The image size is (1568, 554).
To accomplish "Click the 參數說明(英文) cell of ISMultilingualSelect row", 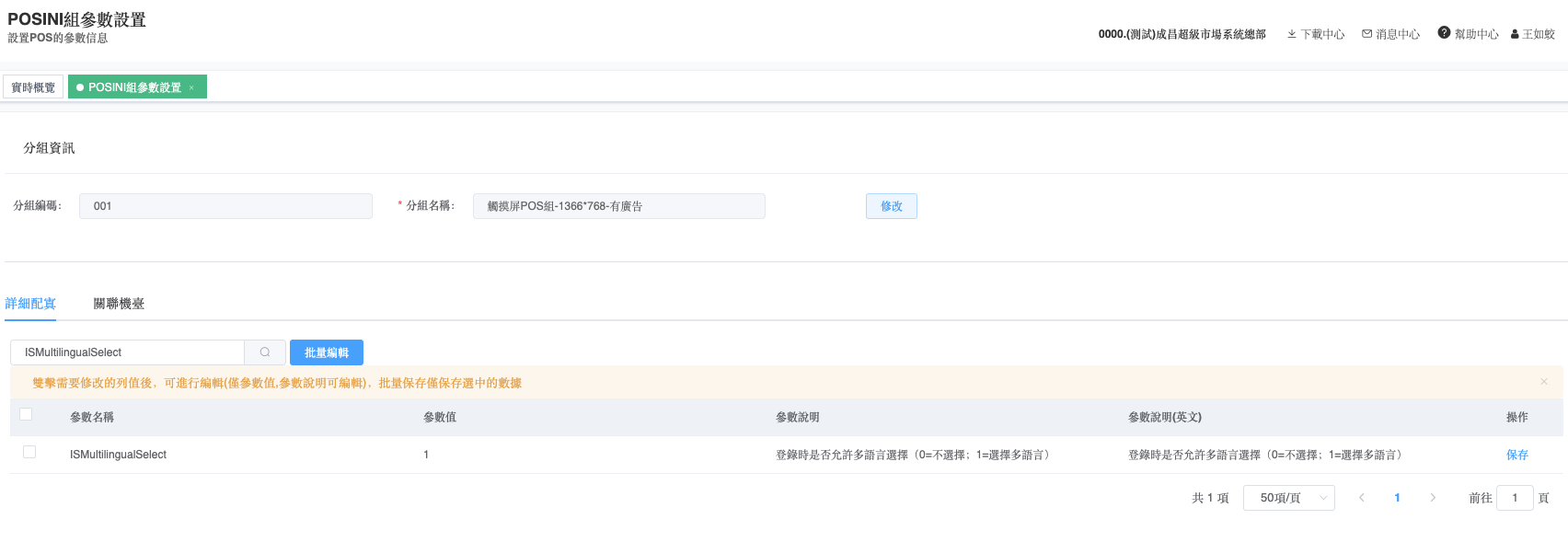I will pyautogui.click(x=1265, y=455).
